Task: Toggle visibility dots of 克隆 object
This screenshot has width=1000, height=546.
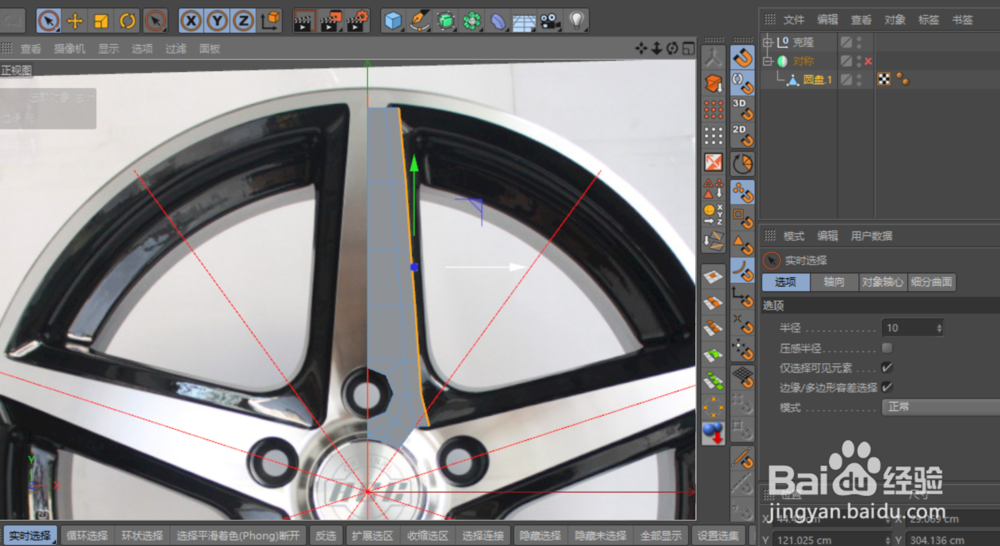Action: [x=859, y=42]
